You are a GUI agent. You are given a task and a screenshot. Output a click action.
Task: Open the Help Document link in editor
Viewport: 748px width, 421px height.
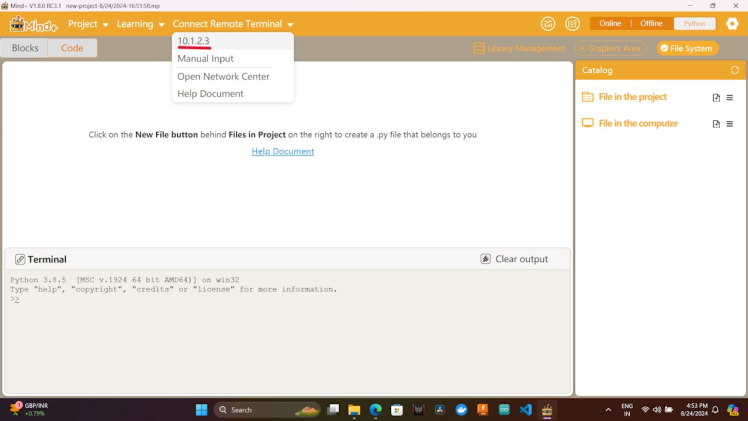coord(283,152)
